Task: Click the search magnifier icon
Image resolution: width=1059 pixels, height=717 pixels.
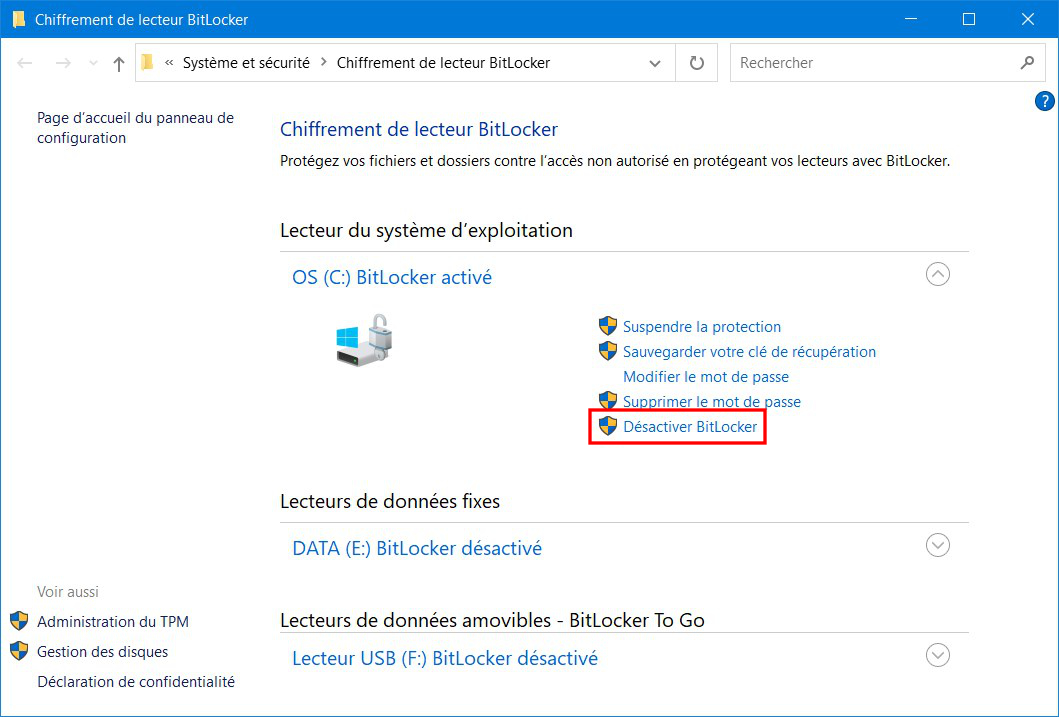Action: [x=1027, y=63]
